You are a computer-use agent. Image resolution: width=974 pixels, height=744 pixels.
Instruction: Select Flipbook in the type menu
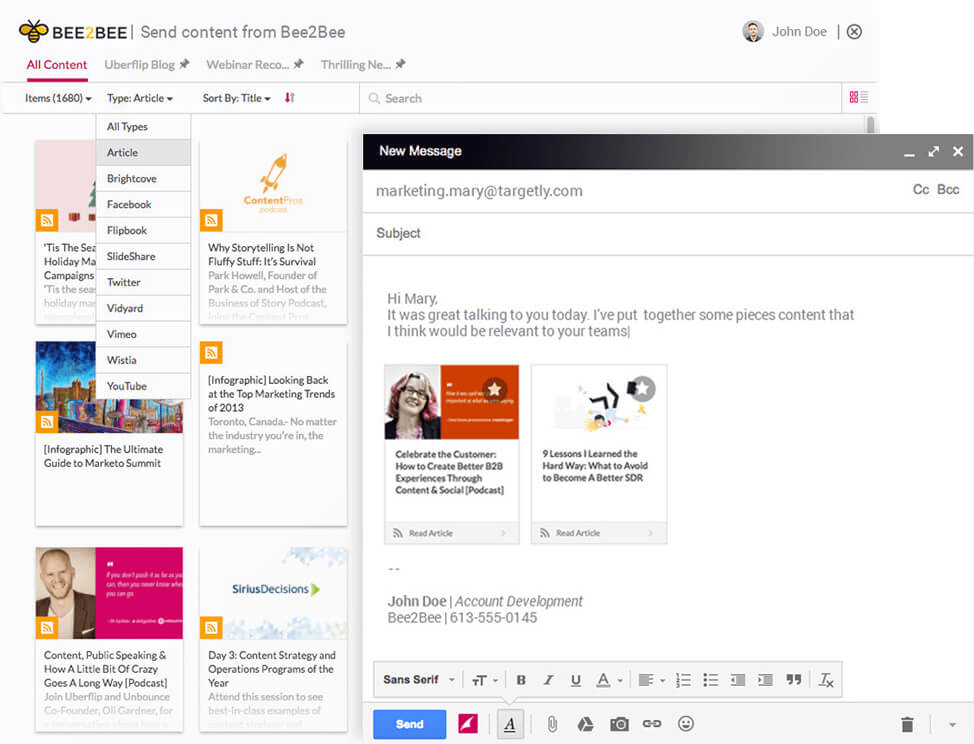click(x=143, y=230)
